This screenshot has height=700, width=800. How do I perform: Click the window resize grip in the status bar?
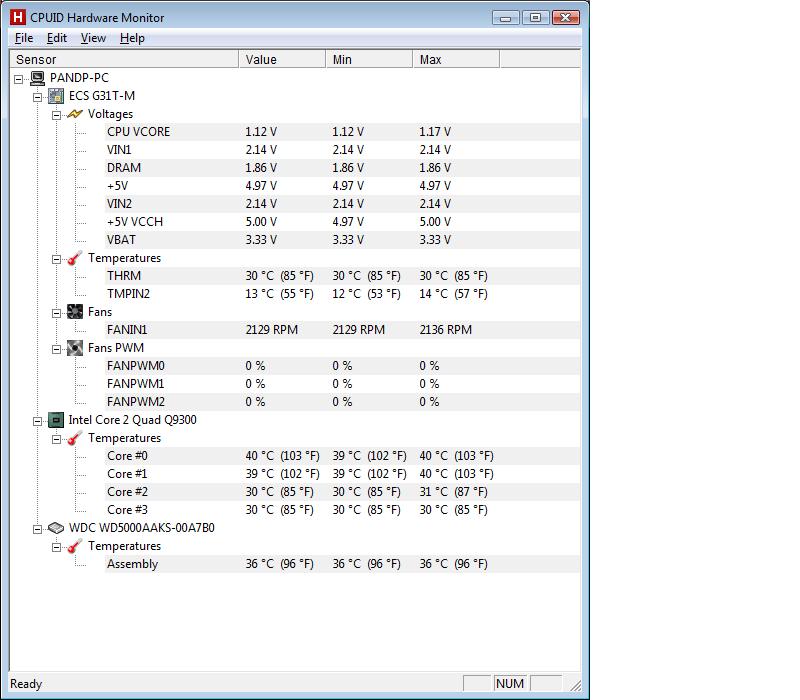coord(576,685)
